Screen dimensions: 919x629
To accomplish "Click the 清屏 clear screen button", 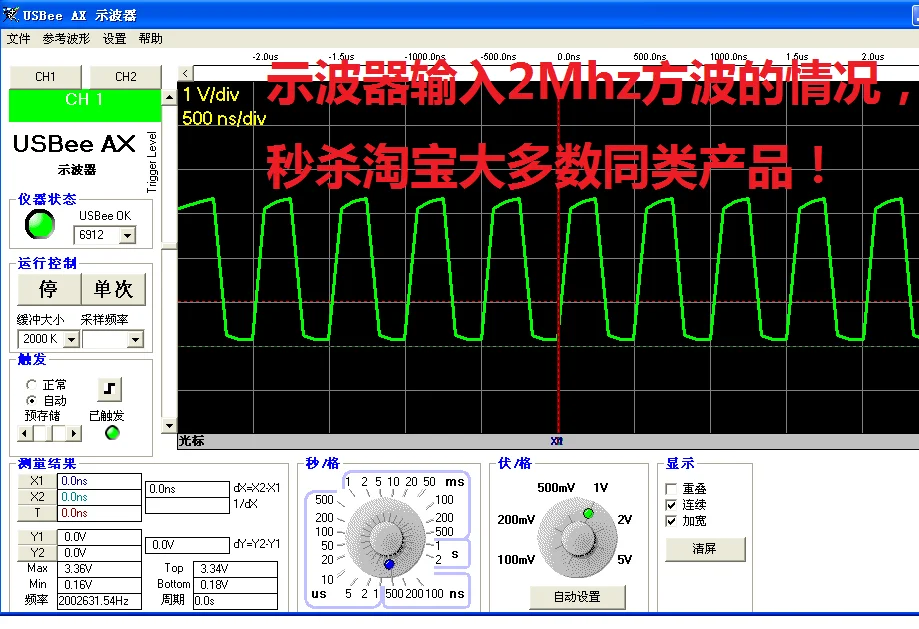I will pos(705,549).
